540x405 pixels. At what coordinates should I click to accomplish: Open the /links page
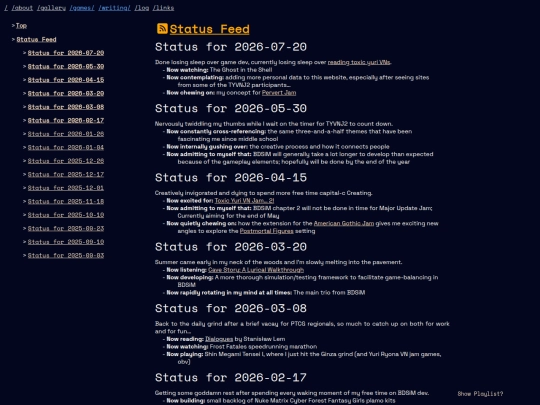point(163,8)
